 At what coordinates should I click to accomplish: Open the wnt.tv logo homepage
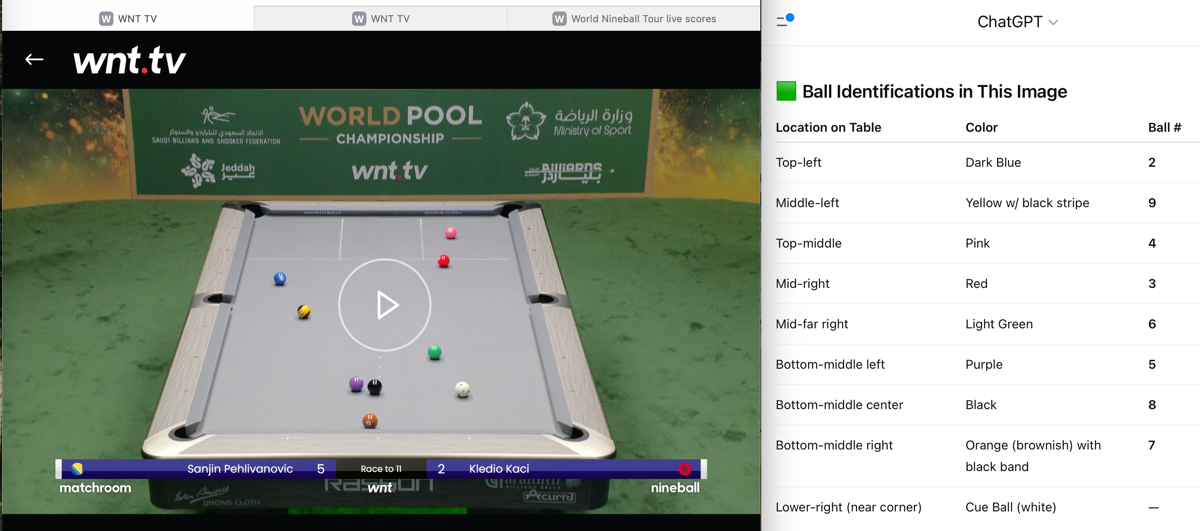click(130, 61)
